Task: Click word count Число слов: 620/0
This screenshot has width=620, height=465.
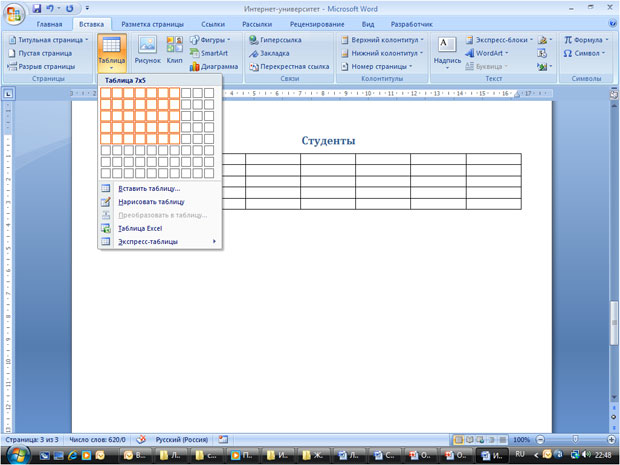Action: tap(97, 440)
